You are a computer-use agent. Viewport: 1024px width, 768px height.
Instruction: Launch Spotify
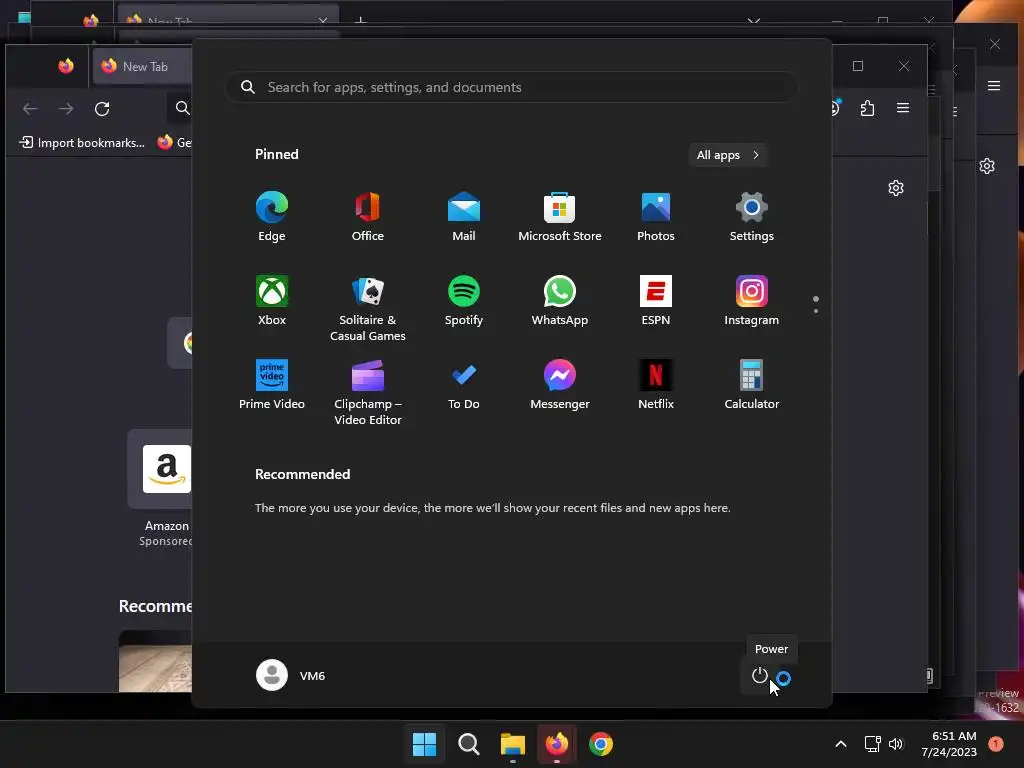(x=464, y=301)
